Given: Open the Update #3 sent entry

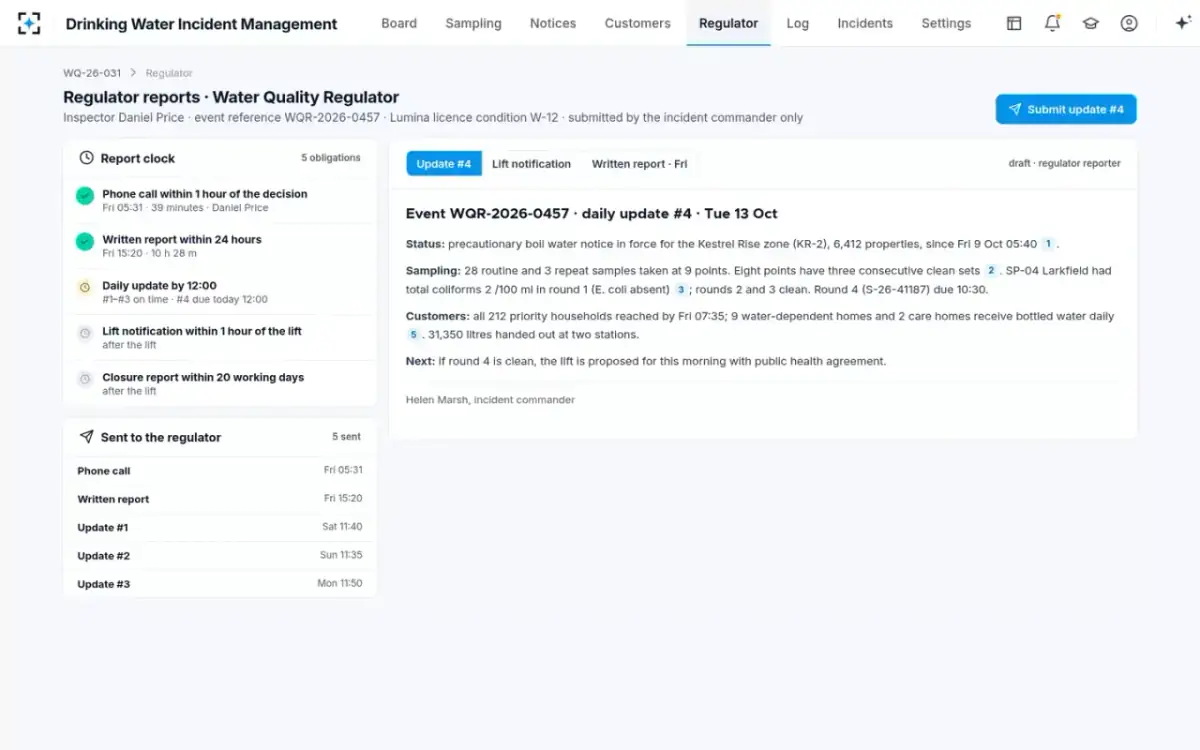Looking at the screenshot, I should [220, 584].
